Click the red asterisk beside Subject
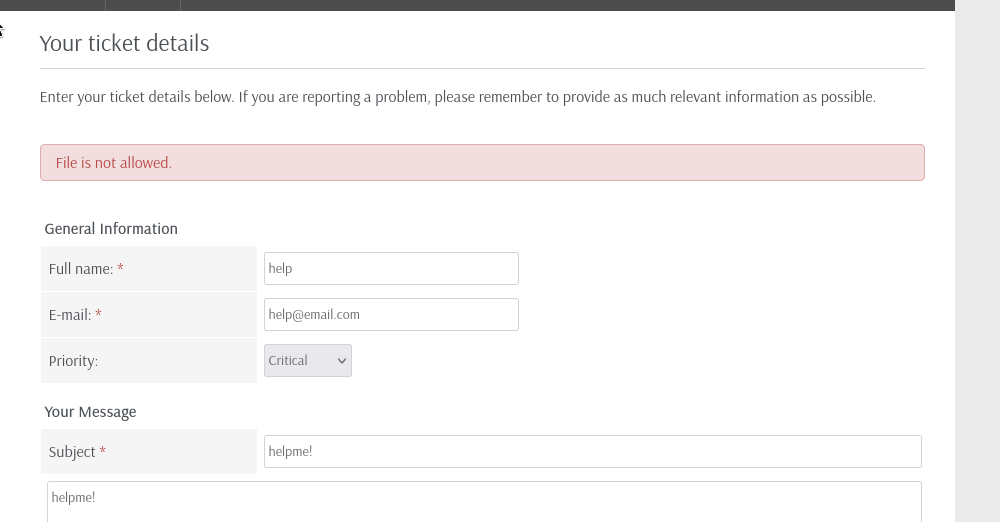 [x=102, y=452]
